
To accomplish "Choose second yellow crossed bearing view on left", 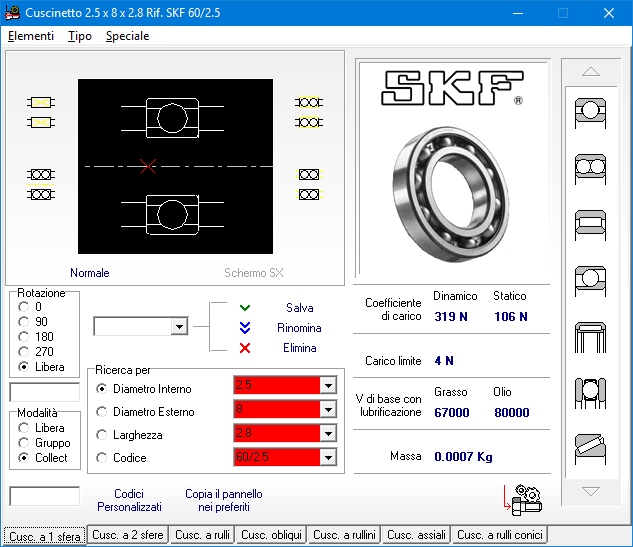I will point(41,122).
